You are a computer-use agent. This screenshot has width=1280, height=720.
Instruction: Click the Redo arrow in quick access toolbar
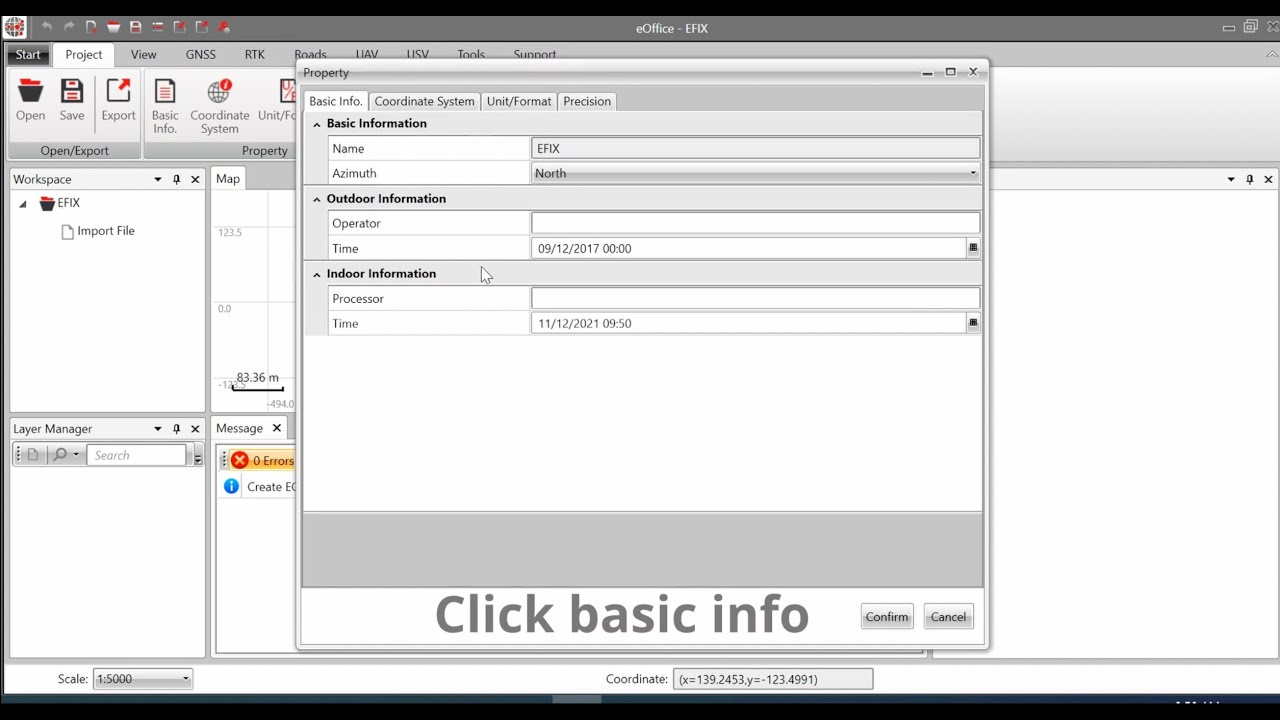pyautogui.click(x=69, y=27)
